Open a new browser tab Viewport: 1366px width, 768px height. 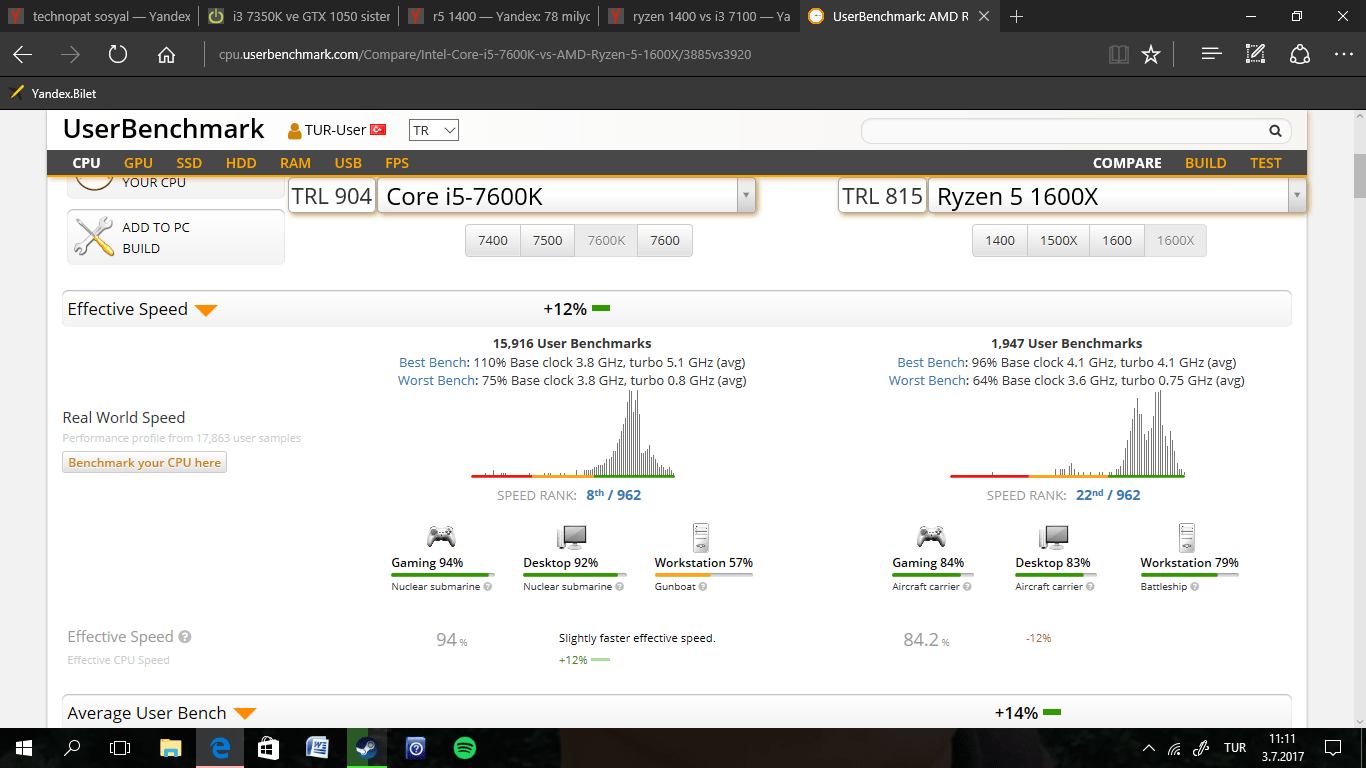tap(1017, 16)
